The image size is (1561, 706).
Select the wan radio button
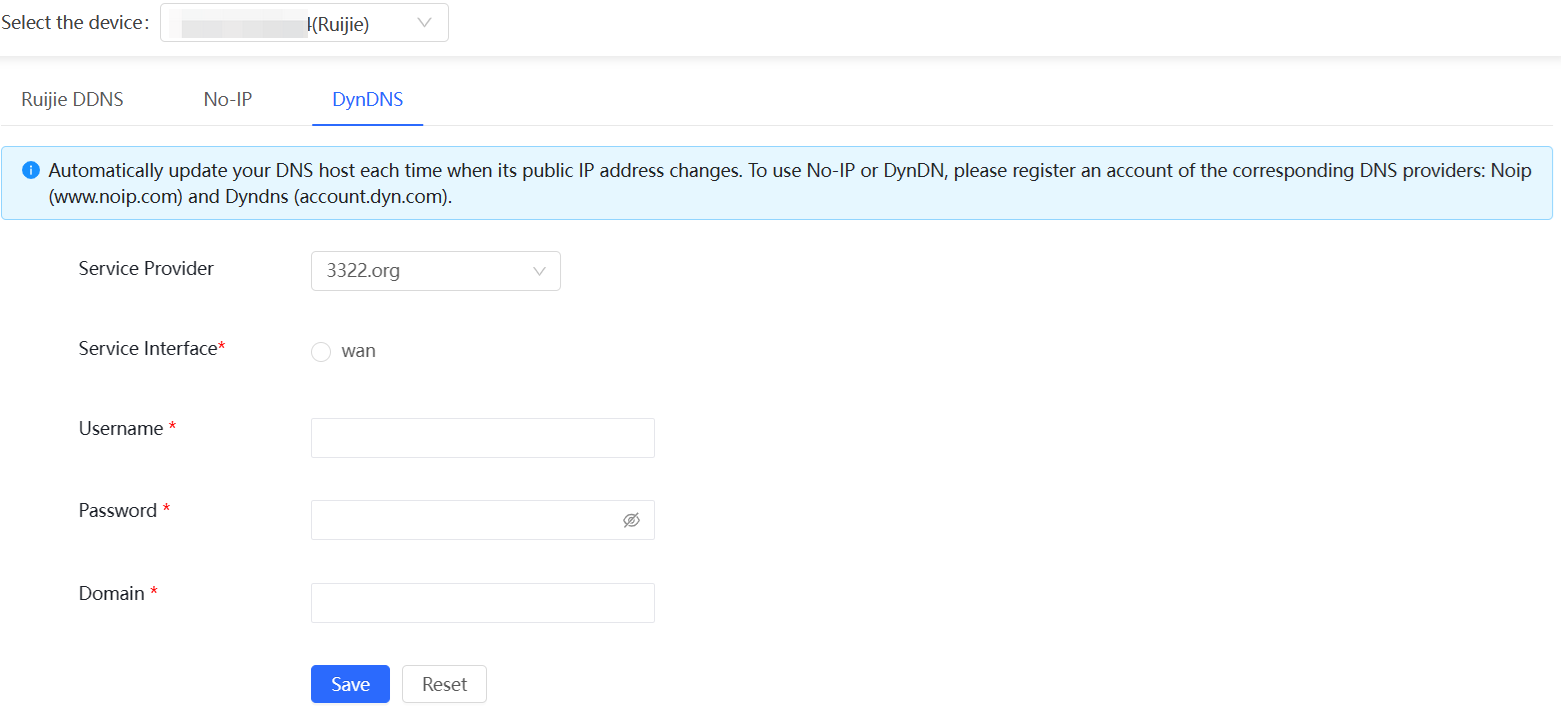click(321, 352)
